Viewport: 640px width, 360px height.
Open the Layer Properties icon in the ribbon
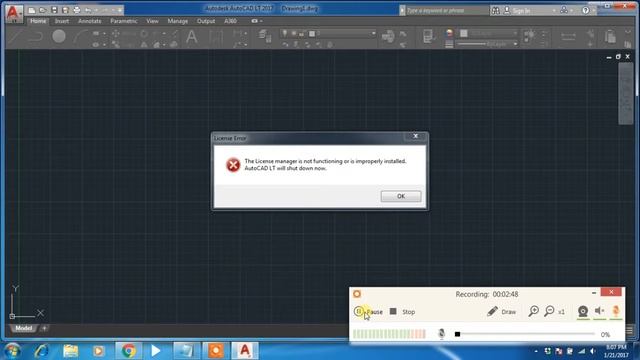tap(265, 36)
